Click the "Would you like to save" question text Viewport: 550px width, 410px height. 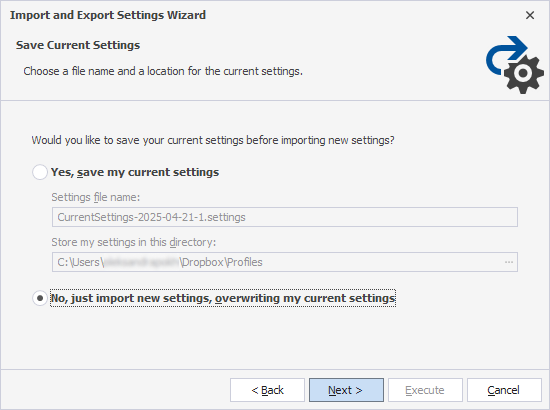[x=213, y=140]
